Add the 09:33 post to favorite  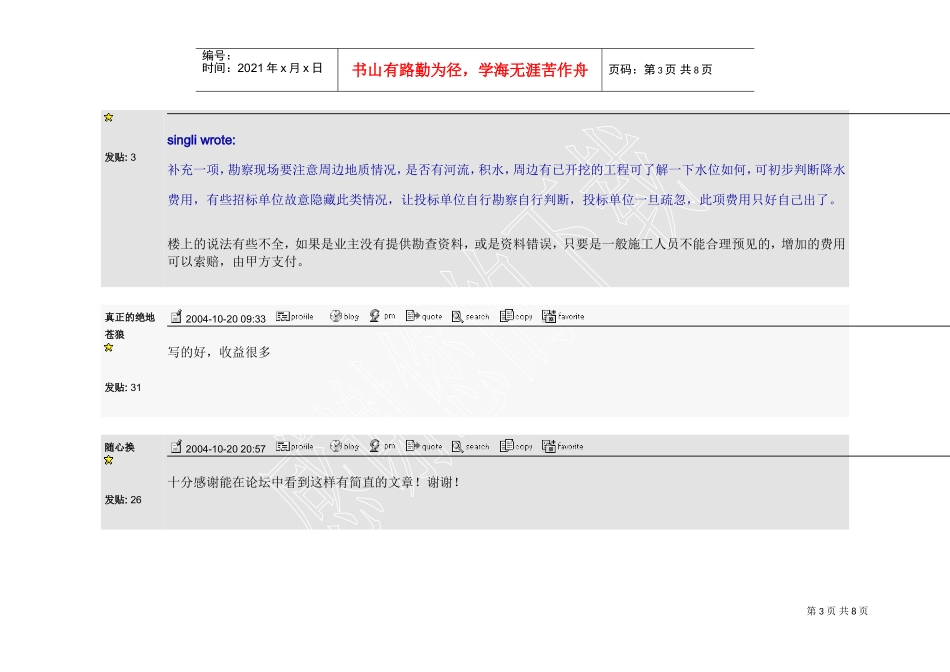coord(563,316)
